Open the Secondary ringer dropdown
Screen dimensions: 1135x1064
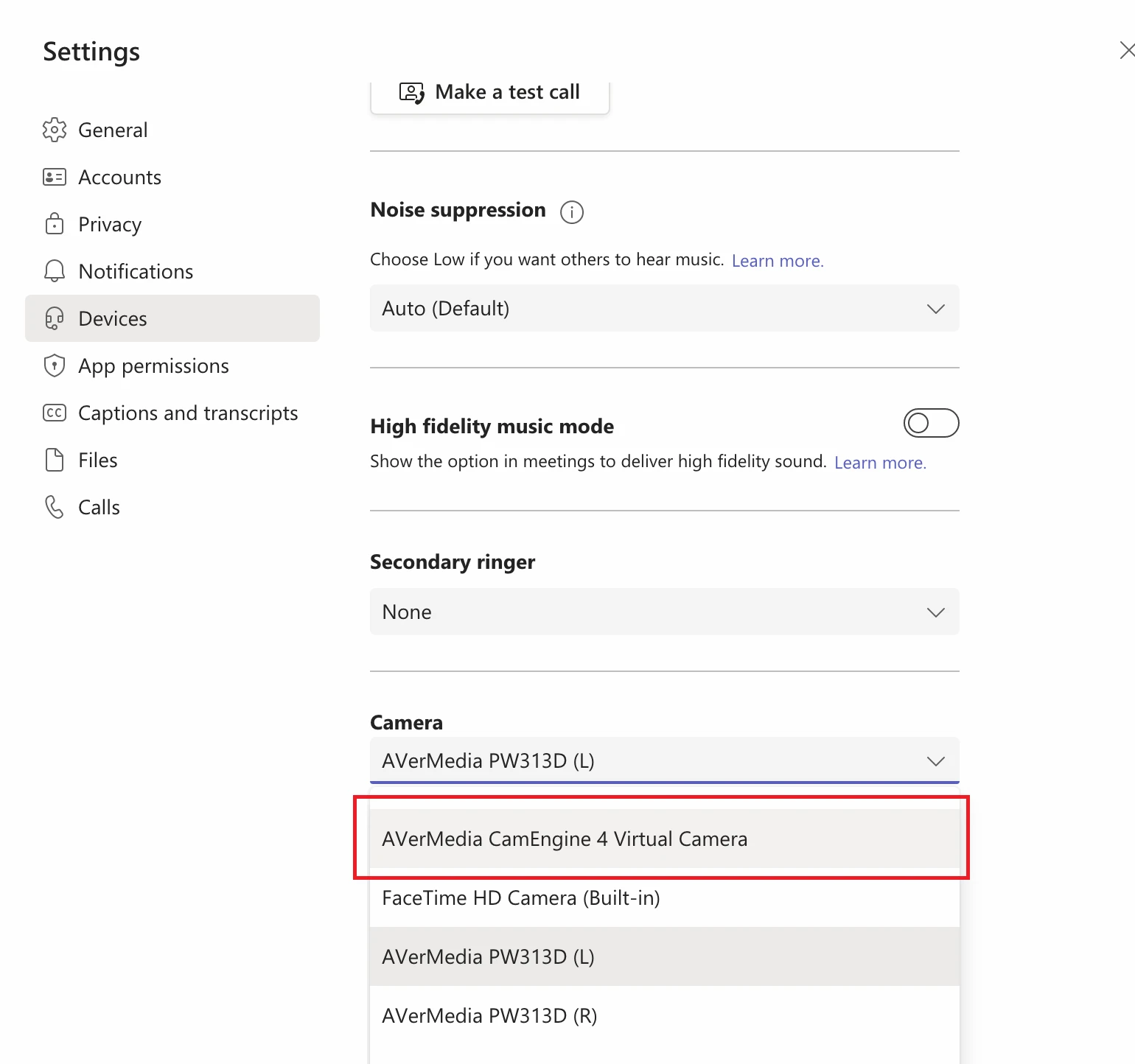click(664, 612)
